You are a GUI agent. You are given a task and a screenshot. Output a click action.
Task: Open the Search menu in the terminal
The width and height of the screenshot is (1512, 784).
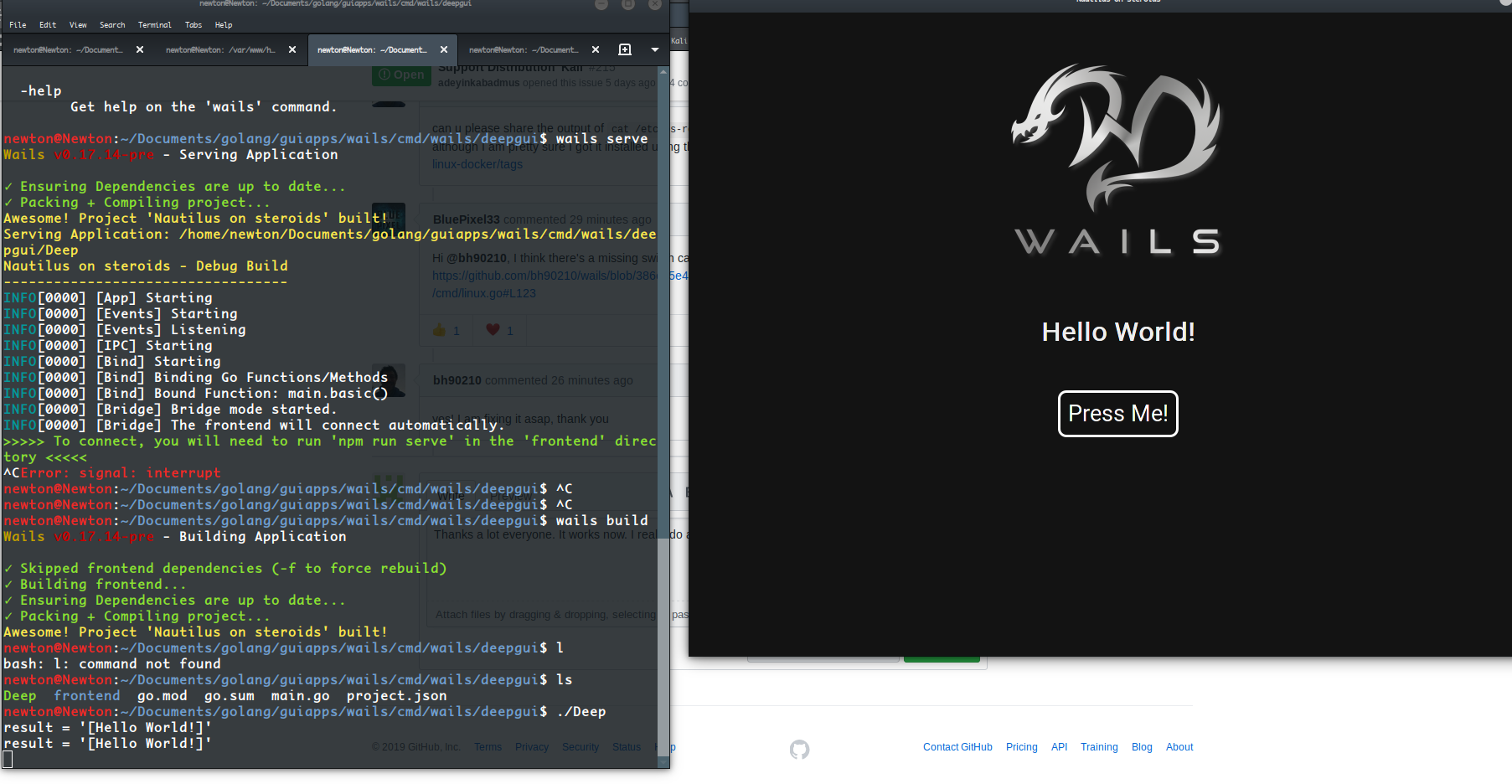click(112, 24)
